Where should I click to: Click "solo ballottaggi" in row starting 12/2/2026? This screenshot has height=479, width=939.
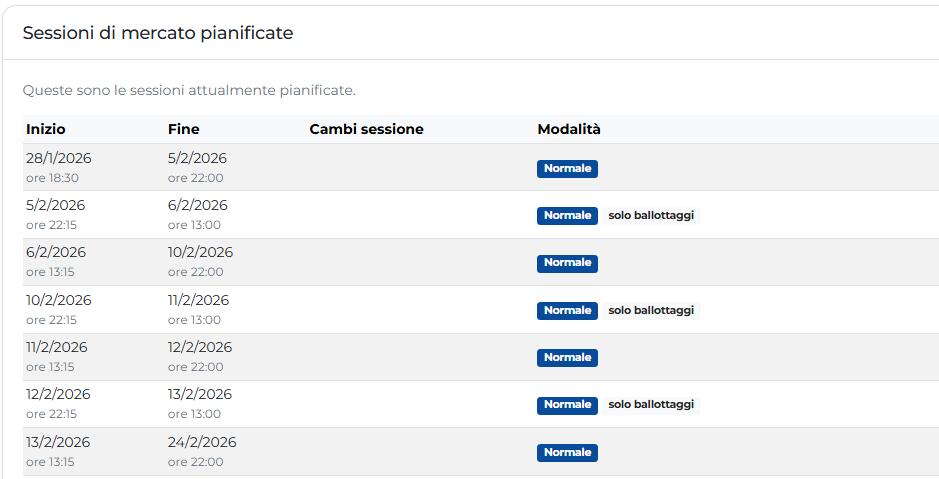tap(650, 404)
